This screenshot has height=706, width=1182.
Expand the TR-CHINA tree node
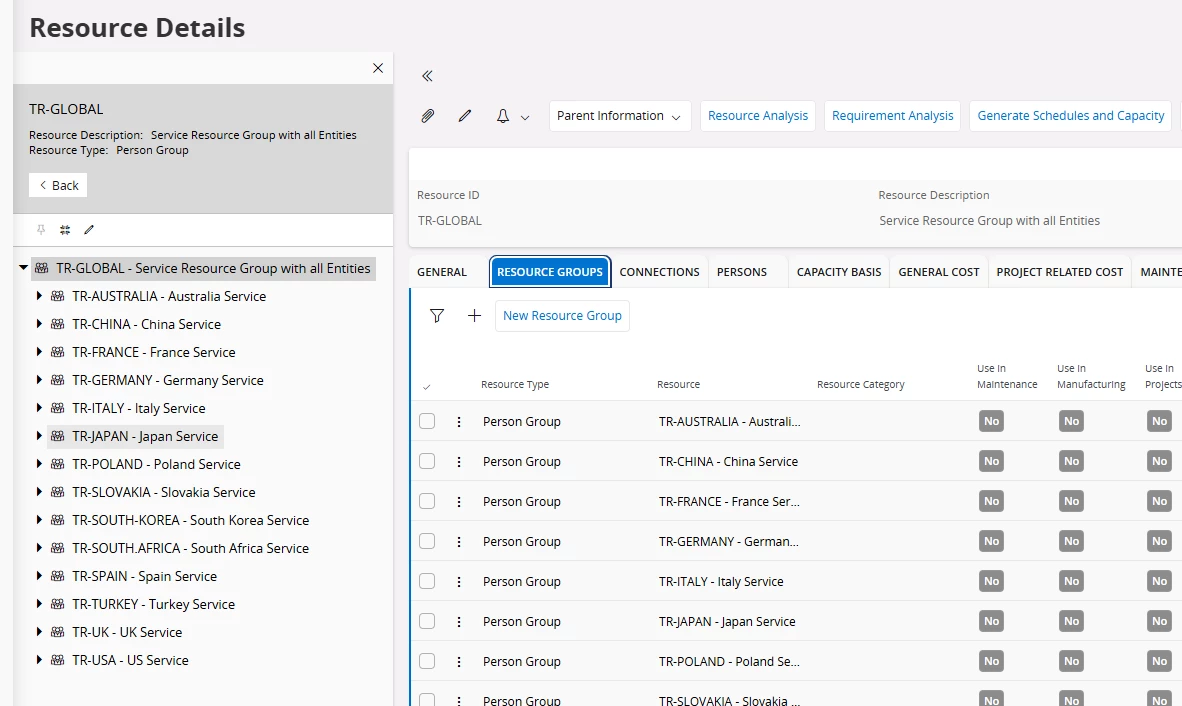[x=39, y=324]
